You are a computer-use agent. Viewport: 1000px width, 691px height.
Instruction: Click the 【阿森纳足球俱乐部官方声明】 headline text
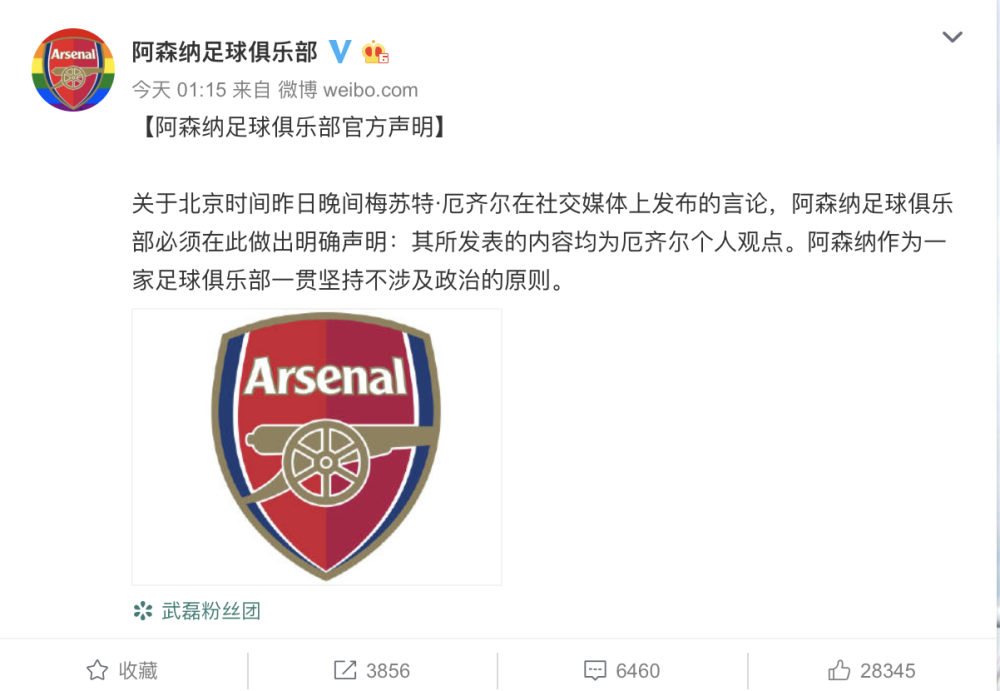pos(292,128)
